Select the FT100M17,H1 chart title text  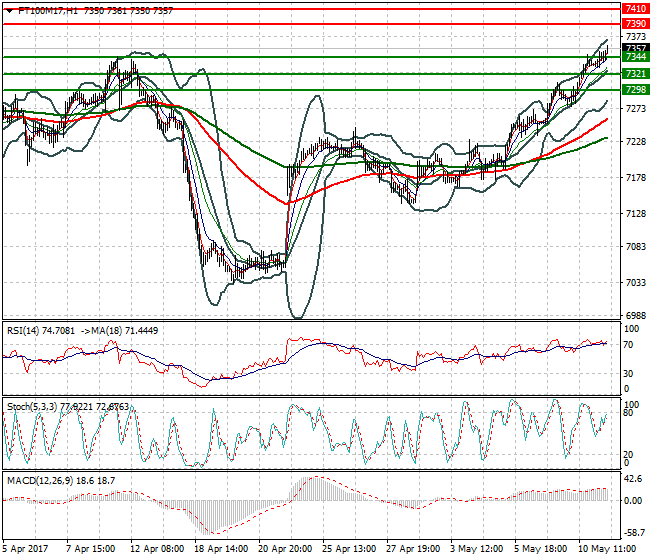coord(48,11)
